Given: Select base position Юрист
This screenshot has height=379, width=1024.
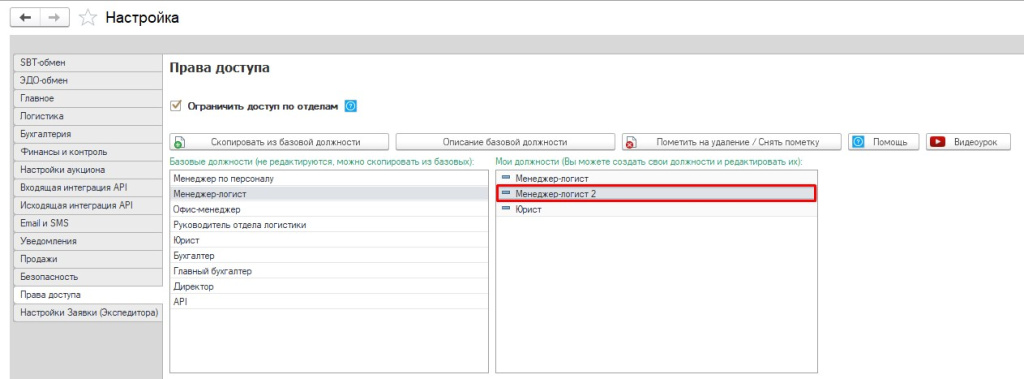Looking at the screenshot, I should coord(328,240).
